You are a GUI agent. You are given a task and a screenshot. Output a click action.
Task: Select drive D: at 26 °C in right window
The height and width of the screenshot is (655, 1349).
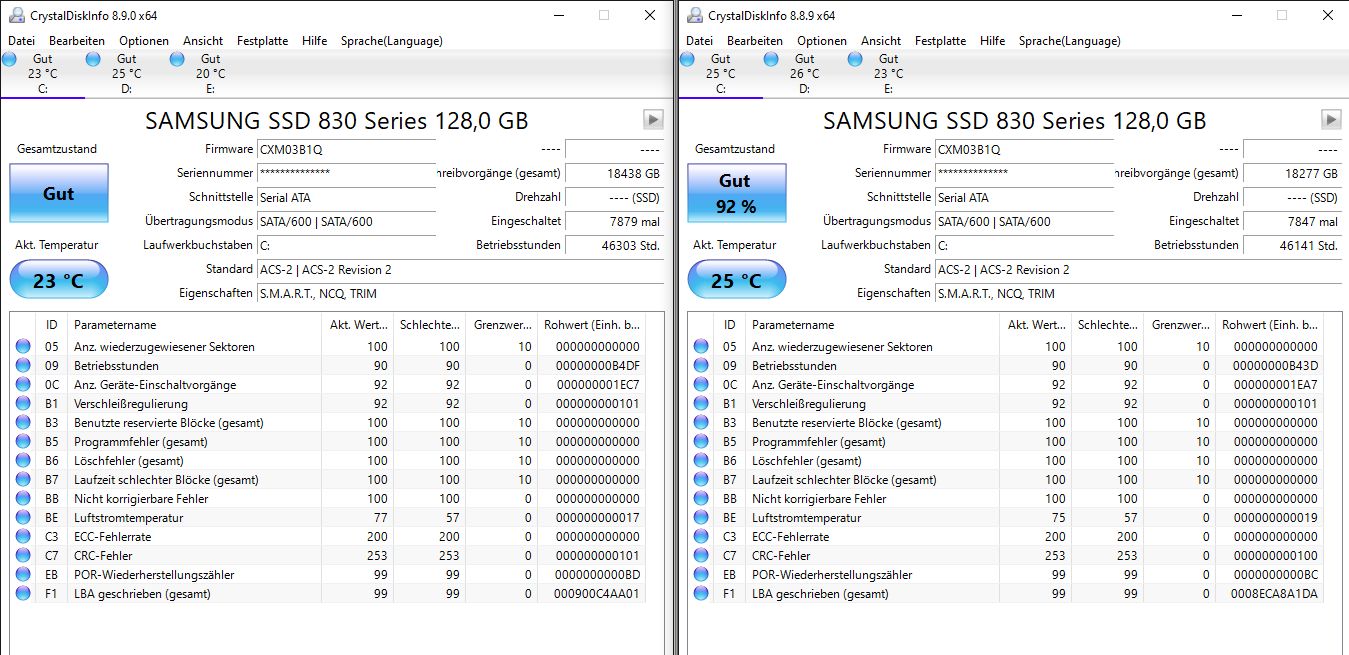pos(804,74)
